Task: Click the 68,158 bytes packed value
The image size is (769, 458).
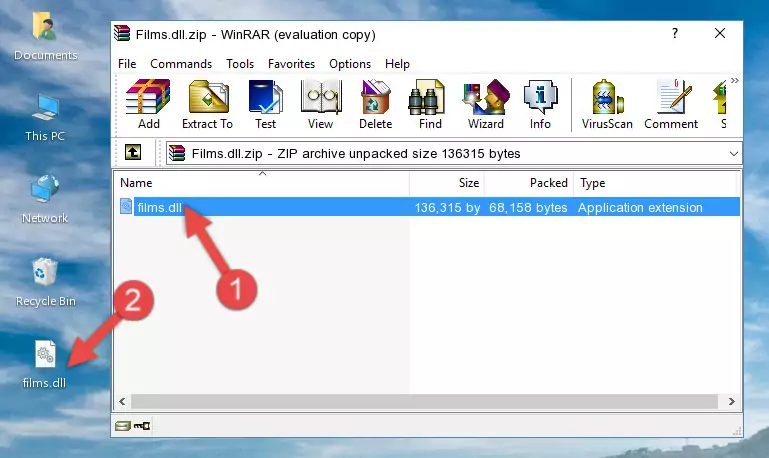Action: (x=528, y=207)
